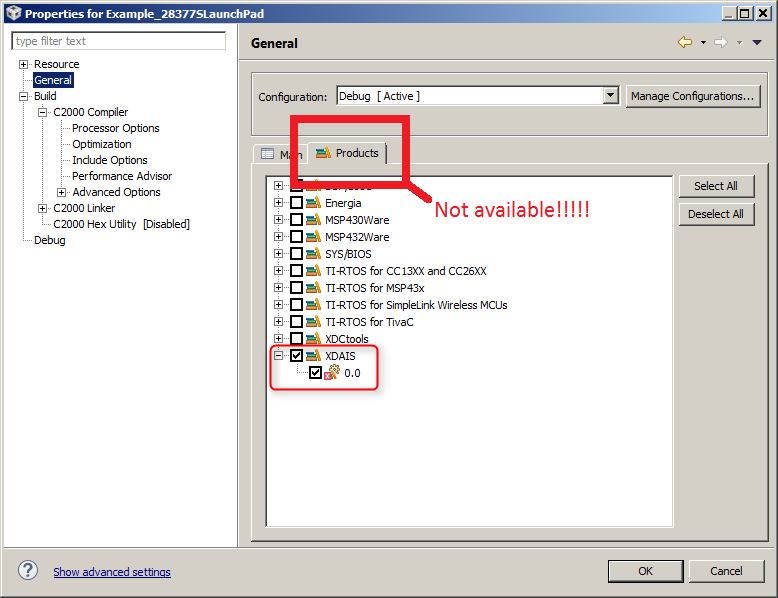
Task: Open the help question mark icon
Action: coord(28,570)
